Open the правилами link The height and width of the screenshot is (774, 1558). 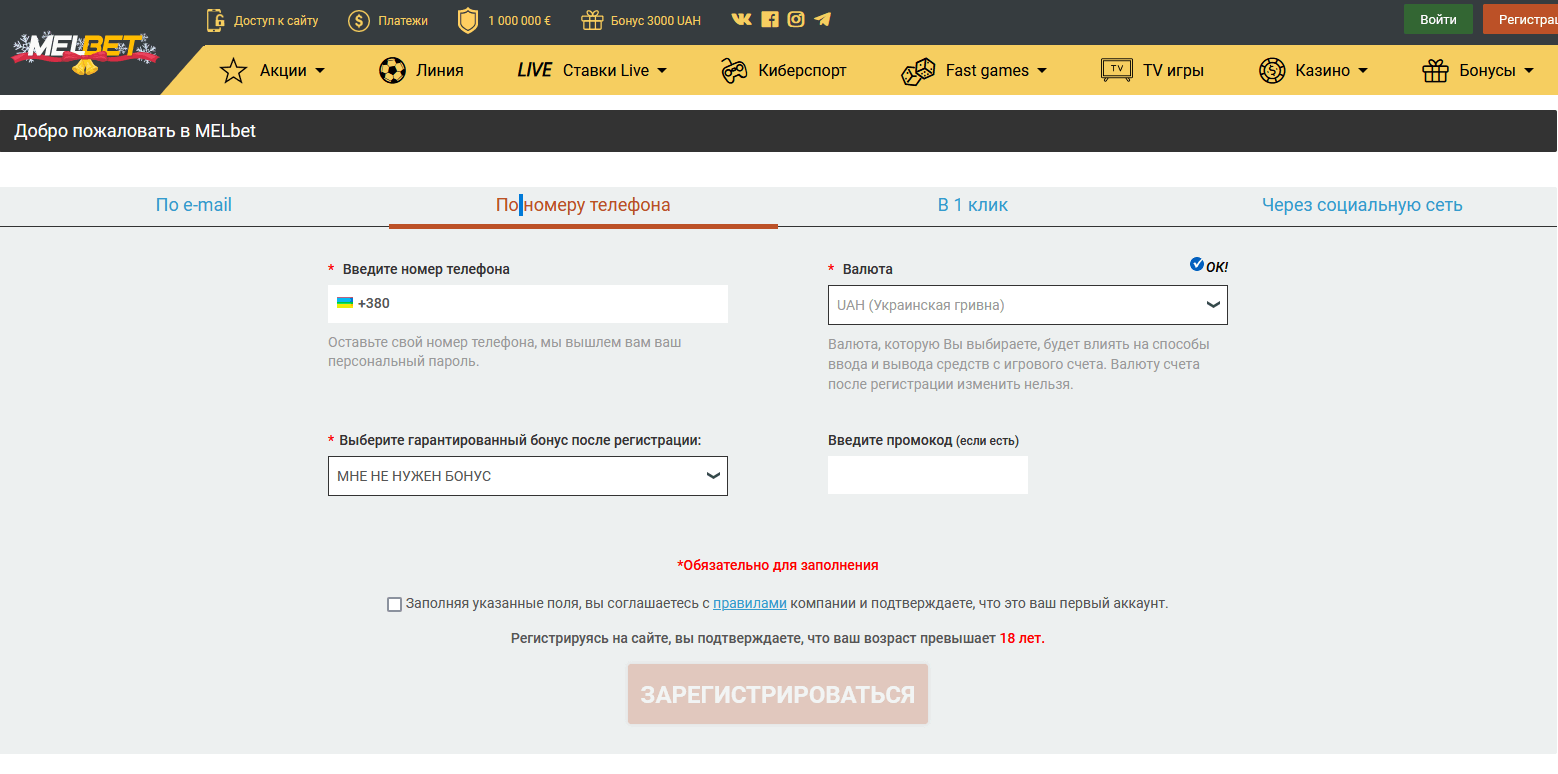[x=750, y=603]
